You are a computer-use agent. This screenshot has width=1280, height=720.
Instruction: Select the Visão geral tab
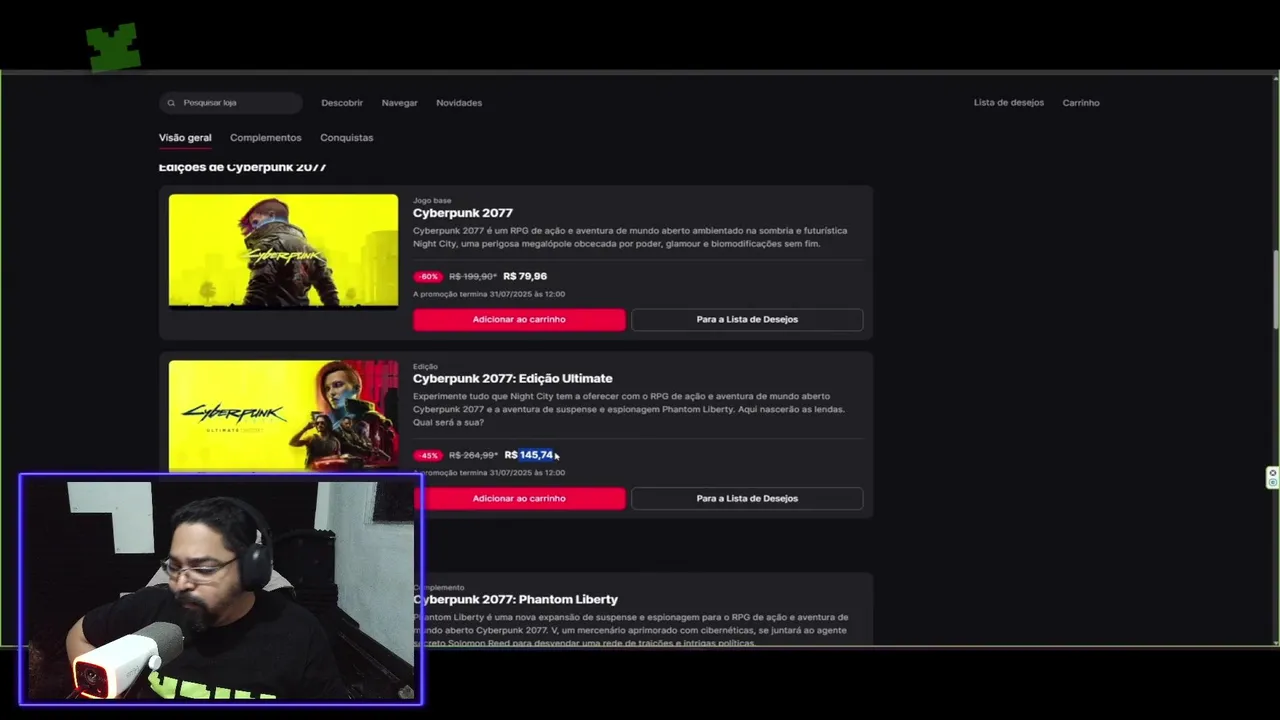[x=185, y=138]
